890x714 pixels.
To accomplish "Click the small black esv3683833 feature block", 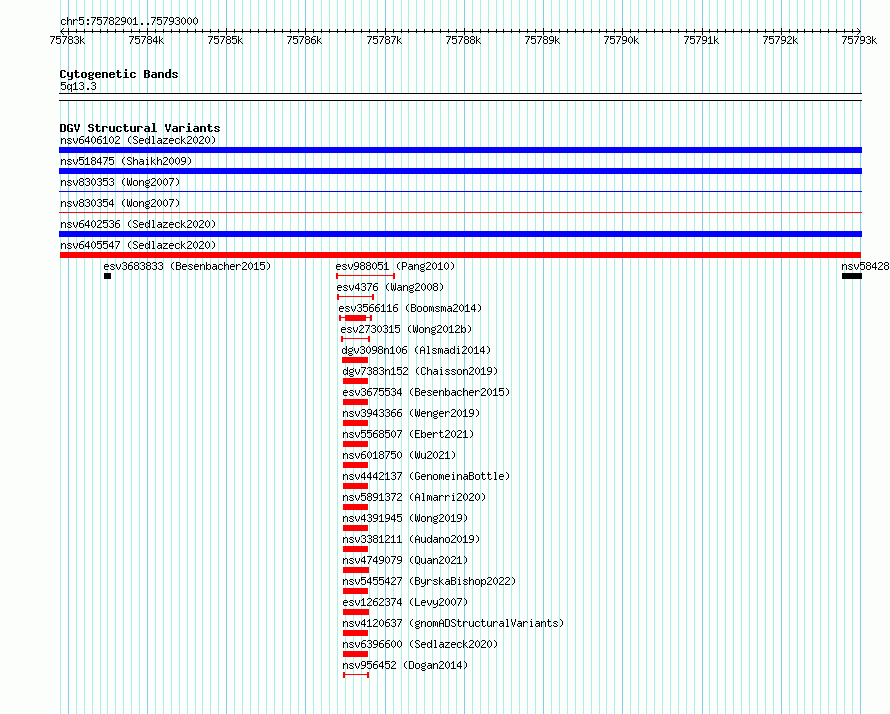I will coord(107,276).
